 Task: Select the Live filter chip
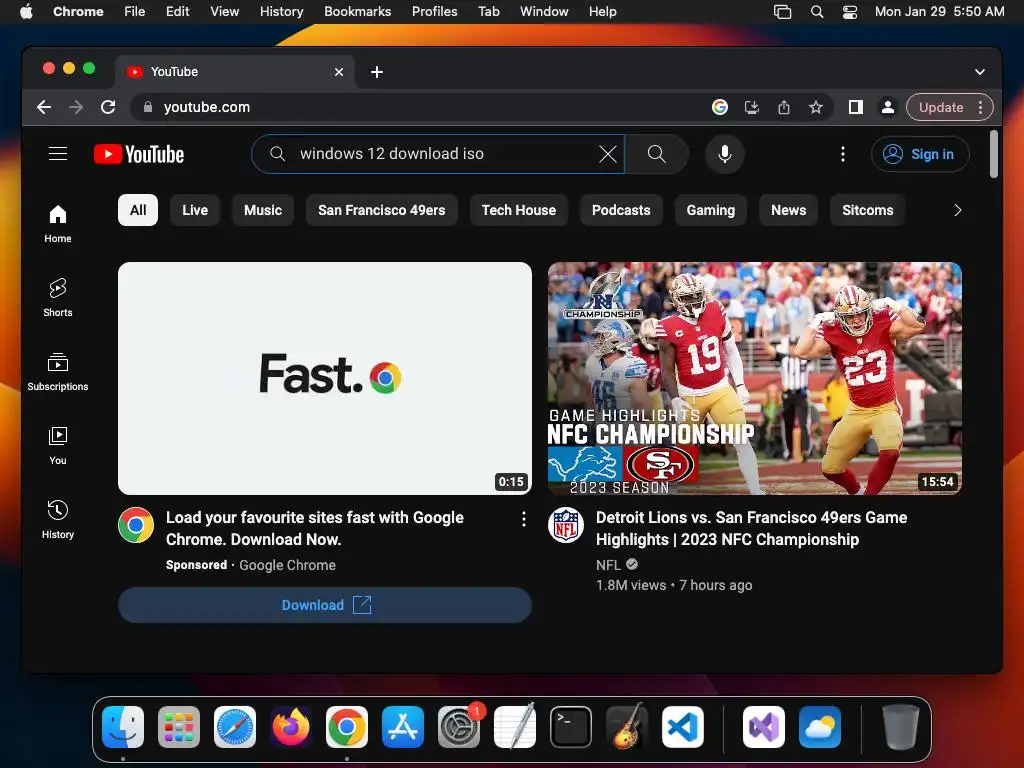tap(195, 210)
